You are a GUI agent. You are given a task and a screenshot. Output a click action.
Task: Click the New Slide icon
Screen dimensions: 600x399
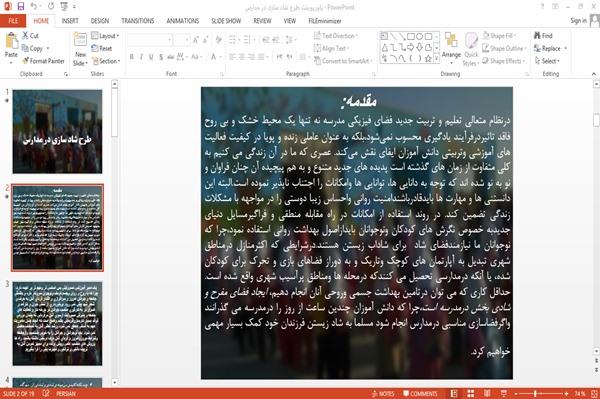pos(80,40)
